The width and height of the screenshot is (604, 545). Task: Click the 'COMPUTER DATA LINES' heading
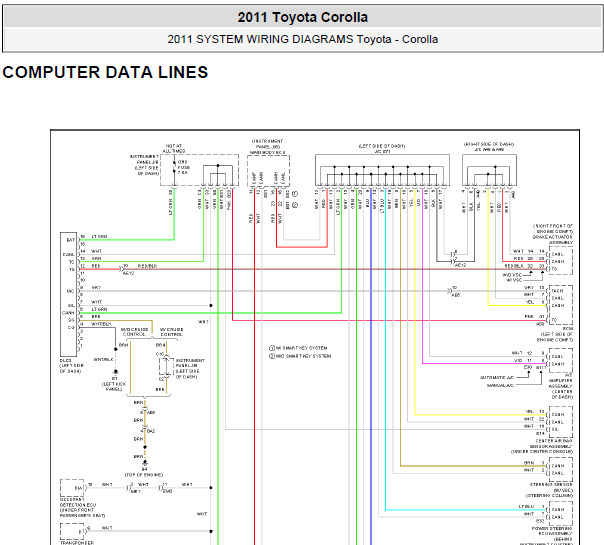(105, 72)
